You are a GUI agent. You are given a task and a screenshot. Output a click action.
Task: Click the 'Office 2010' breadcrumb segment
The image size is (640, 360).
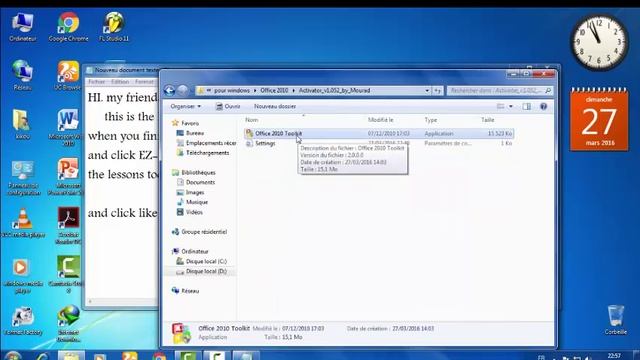[274, 90]
